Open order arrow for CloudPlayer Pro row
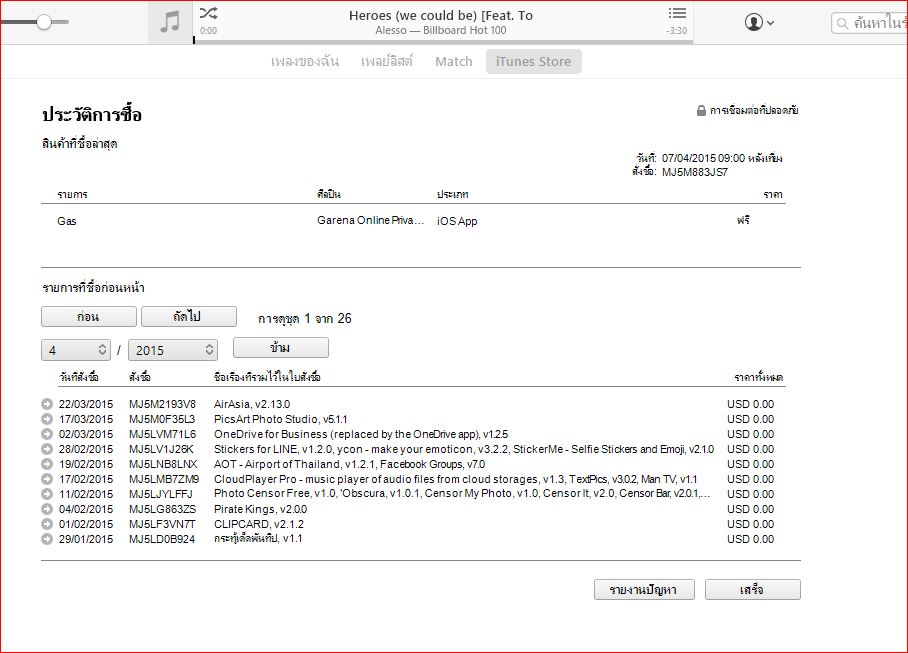This screenshot has width=908, height=653. click(x=47, y=479)
